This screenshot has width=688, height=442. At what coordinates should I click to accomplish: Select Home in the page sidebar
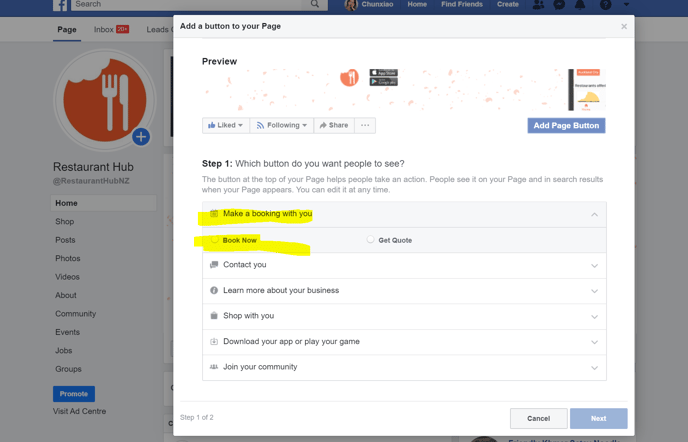(x=104, y=203)
